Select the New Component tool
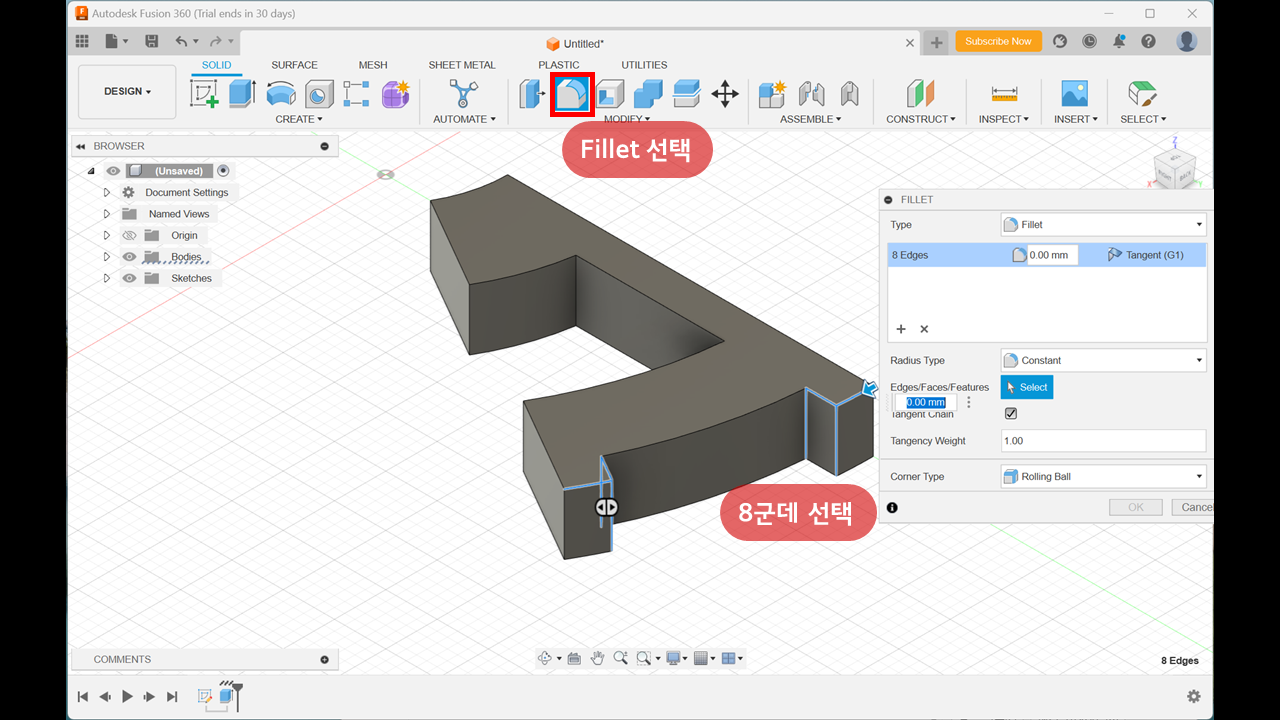Image resolution: width=1280 pixels, height=720 pixels. pos(772,94)
